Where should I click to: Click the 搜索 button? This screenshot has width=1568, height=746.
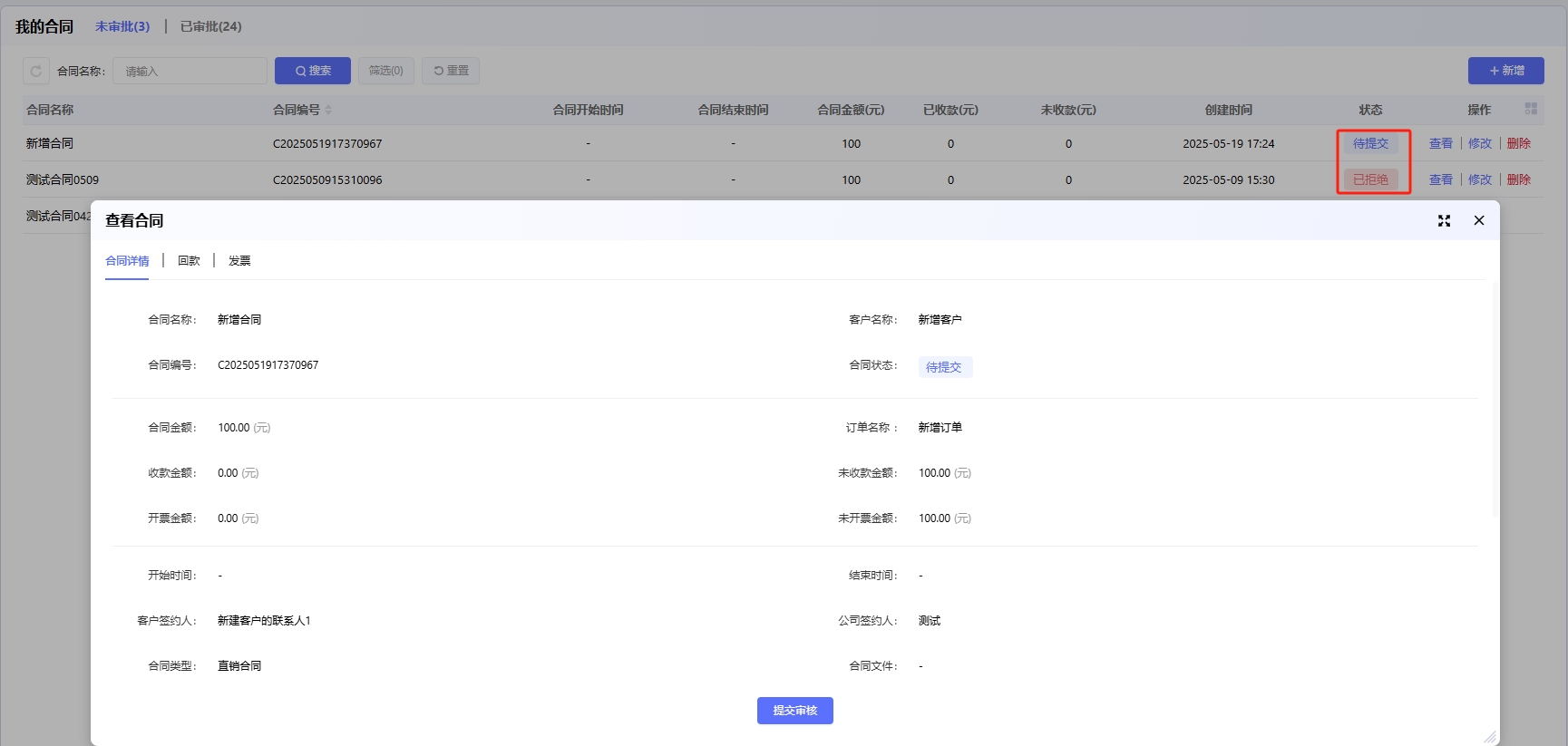click(313, 71)
